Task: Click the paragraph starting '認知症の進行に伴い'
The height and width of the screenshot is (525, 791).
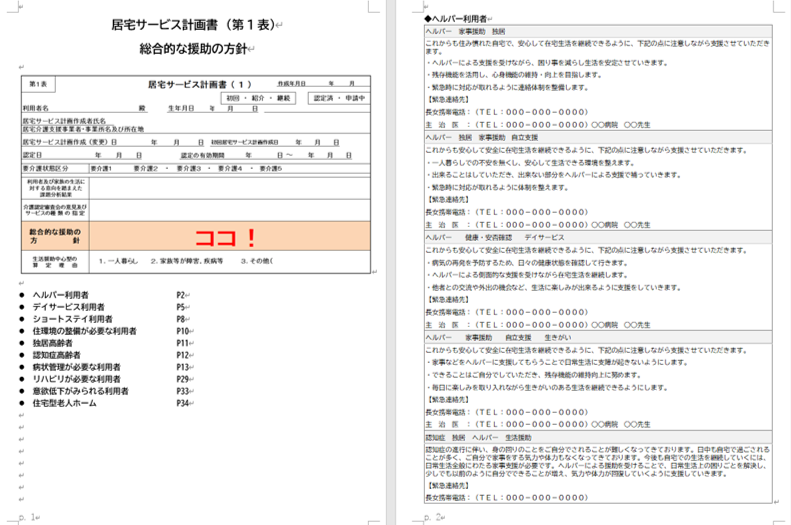Action: pyautogui.click(x=598, y=461)
